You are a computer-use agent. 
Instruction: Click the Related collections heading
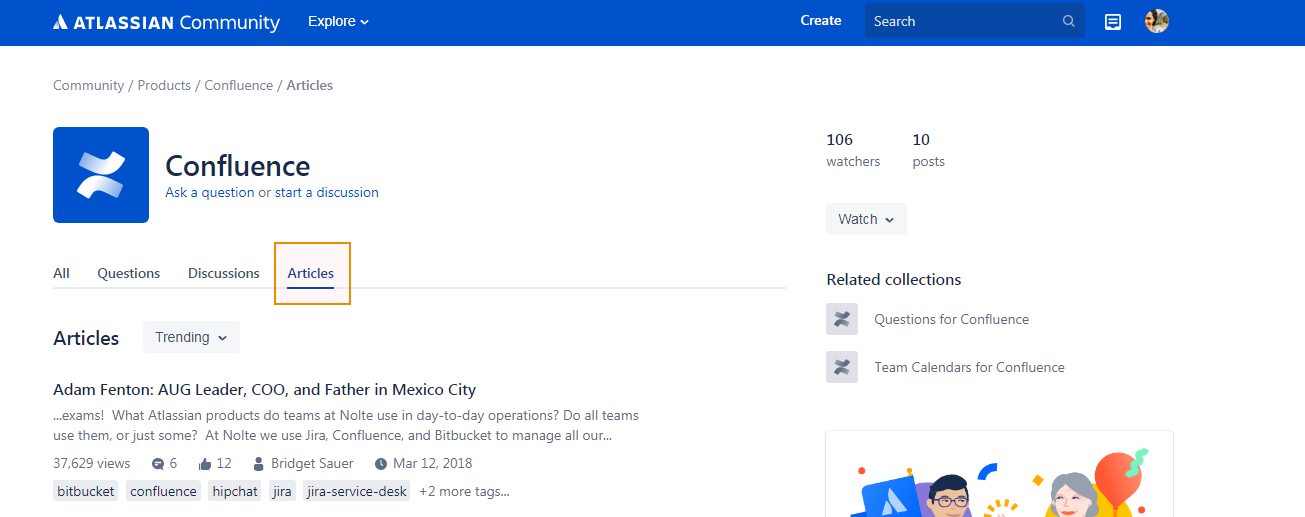[894, 280]
